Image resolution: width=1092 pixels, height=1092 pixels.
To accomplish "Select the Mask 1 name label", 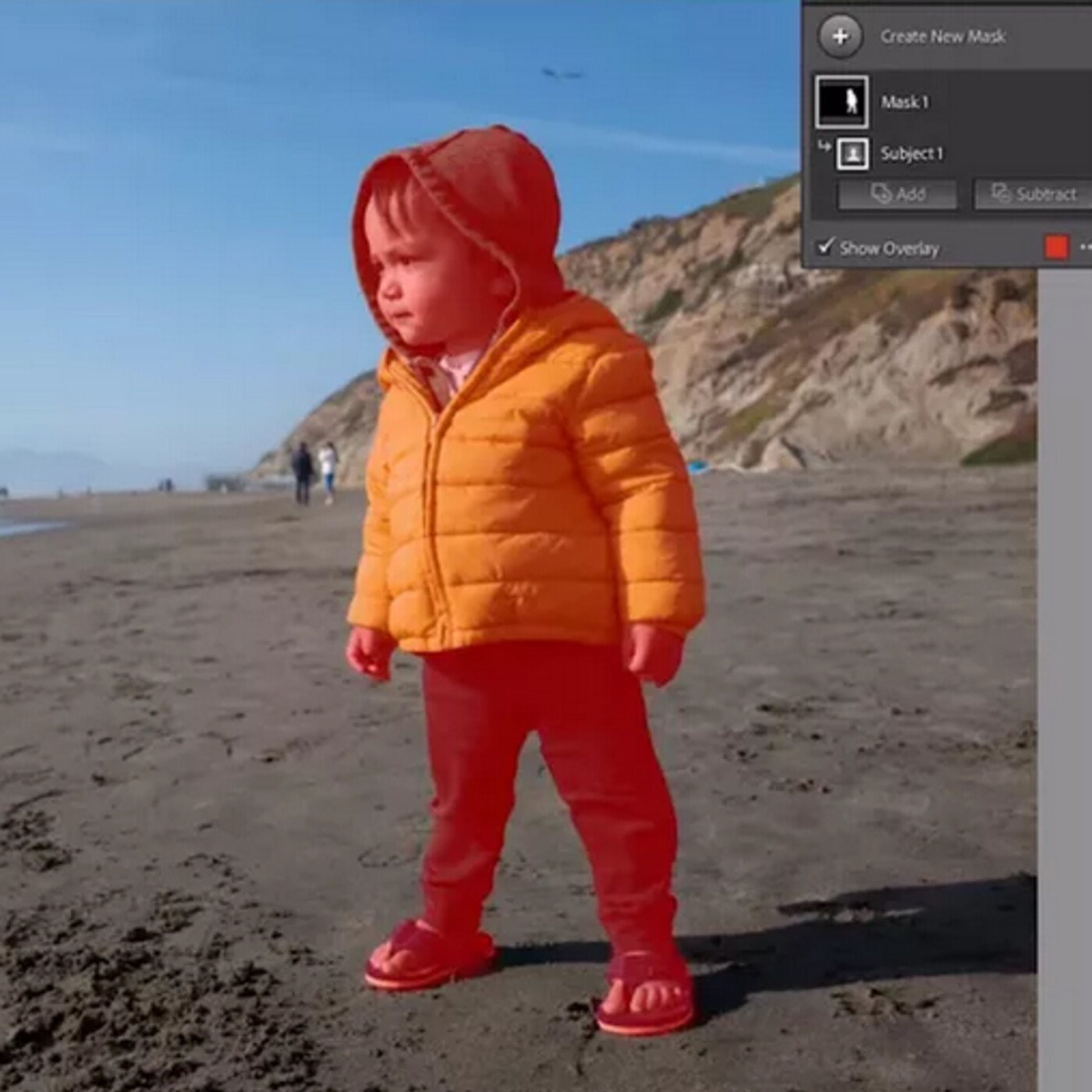I will [905, 102].
